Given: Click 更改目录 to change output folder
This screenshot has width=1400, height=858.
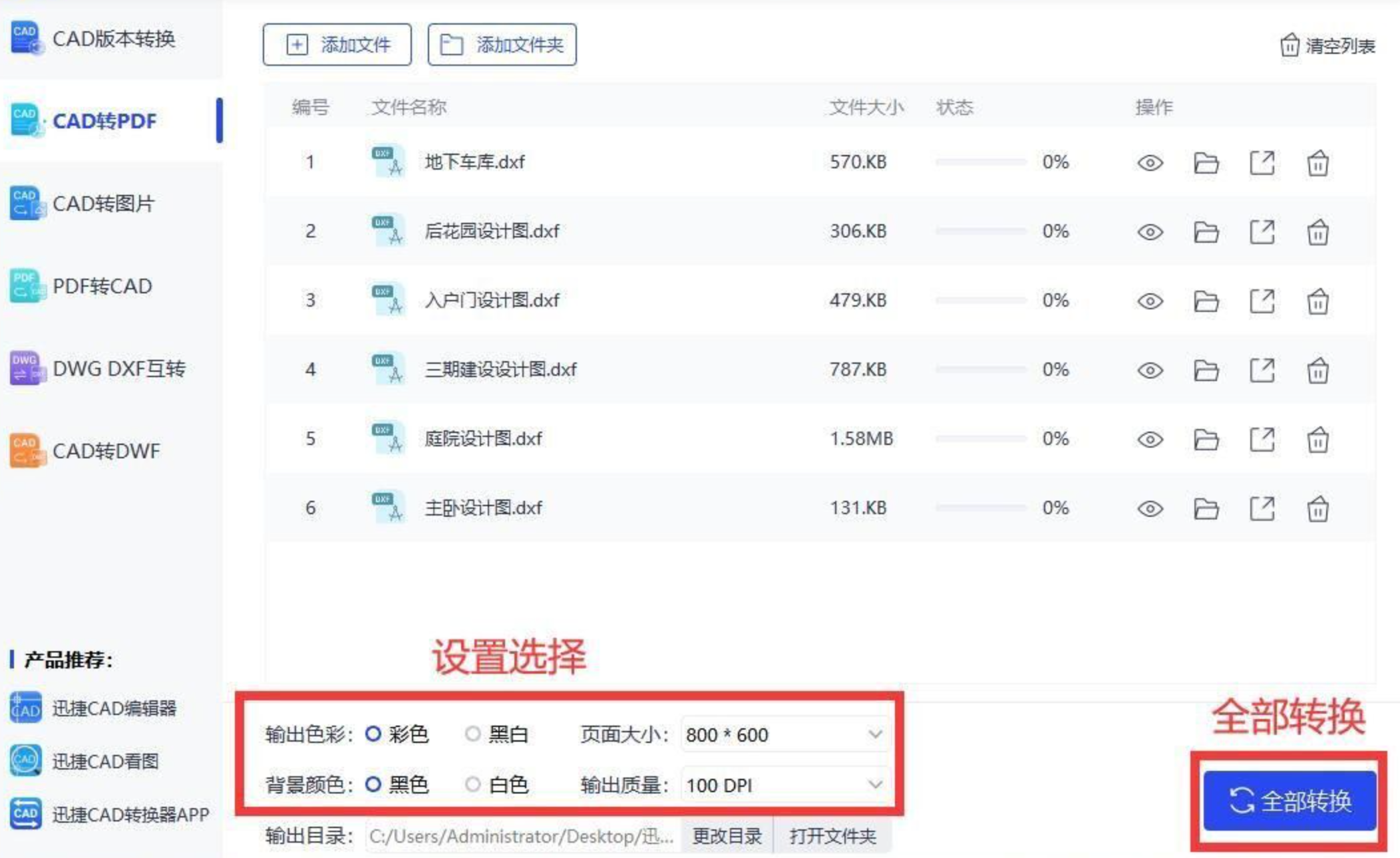Looking at the screenshot, I should [x=727, y=836].
